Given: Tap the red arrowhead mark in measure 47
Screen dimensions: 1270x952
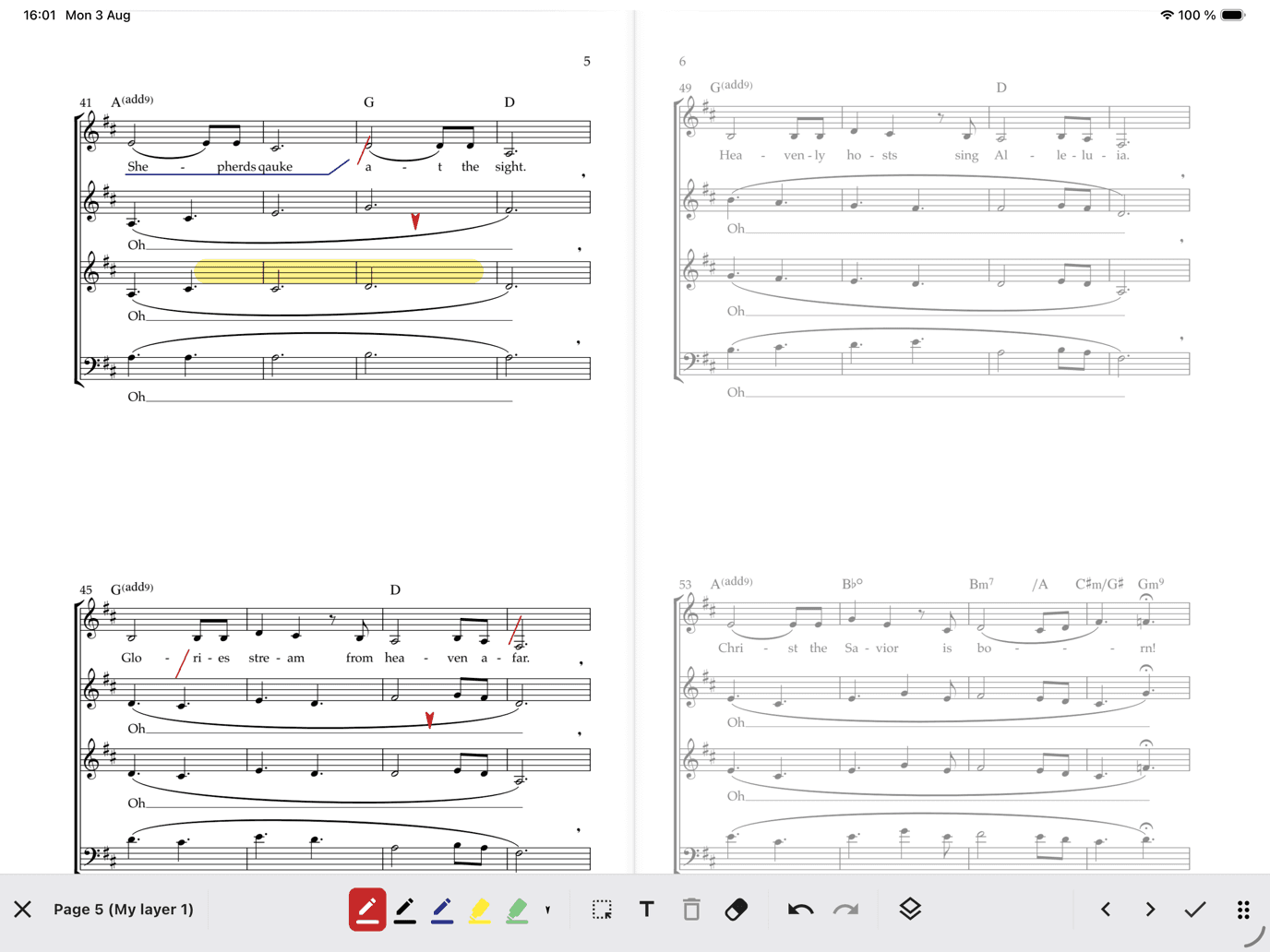Looking at the screenshot, I should (429, 719).
